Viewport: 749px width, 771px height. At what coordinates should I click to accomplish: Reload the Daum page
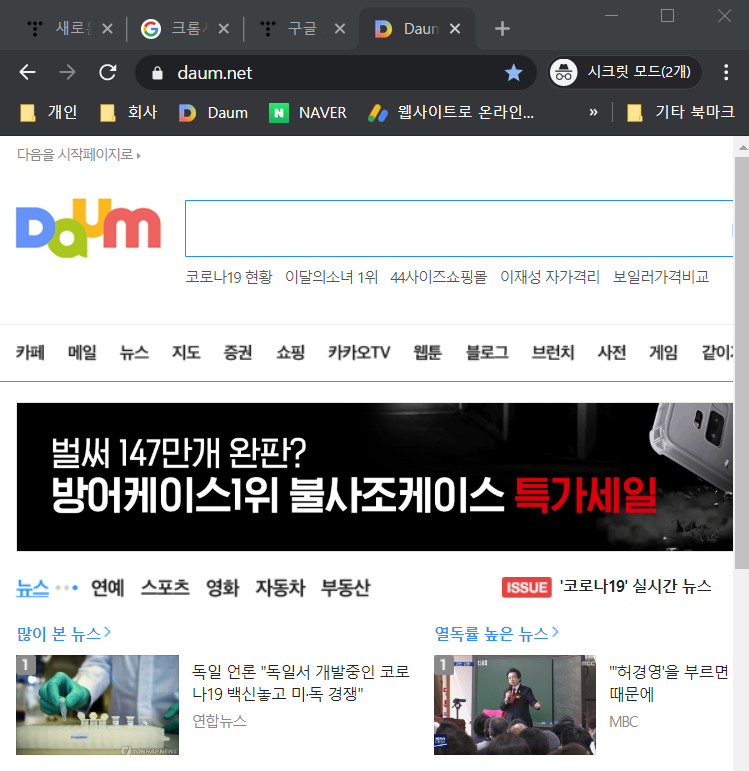click(108, 72)
